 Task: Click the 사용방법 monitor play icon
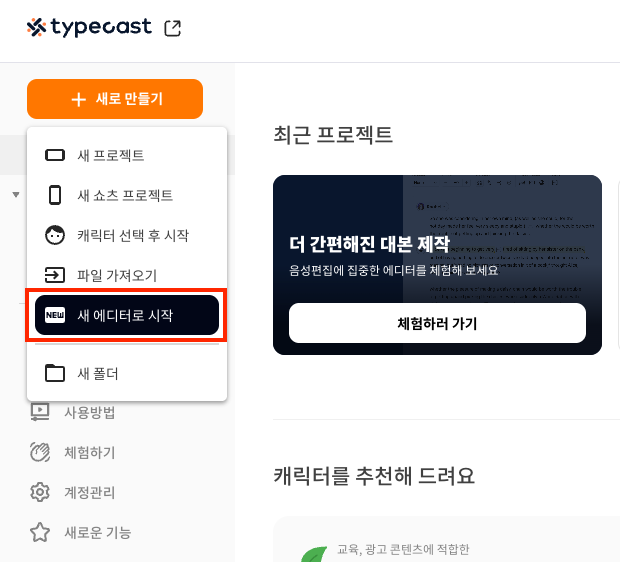(40, 412)
